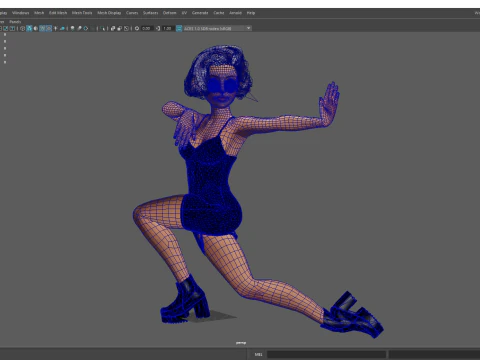This screenshot has width=480, height=360.
Task: Click the persp camera label
Action: tap(241, 343)
